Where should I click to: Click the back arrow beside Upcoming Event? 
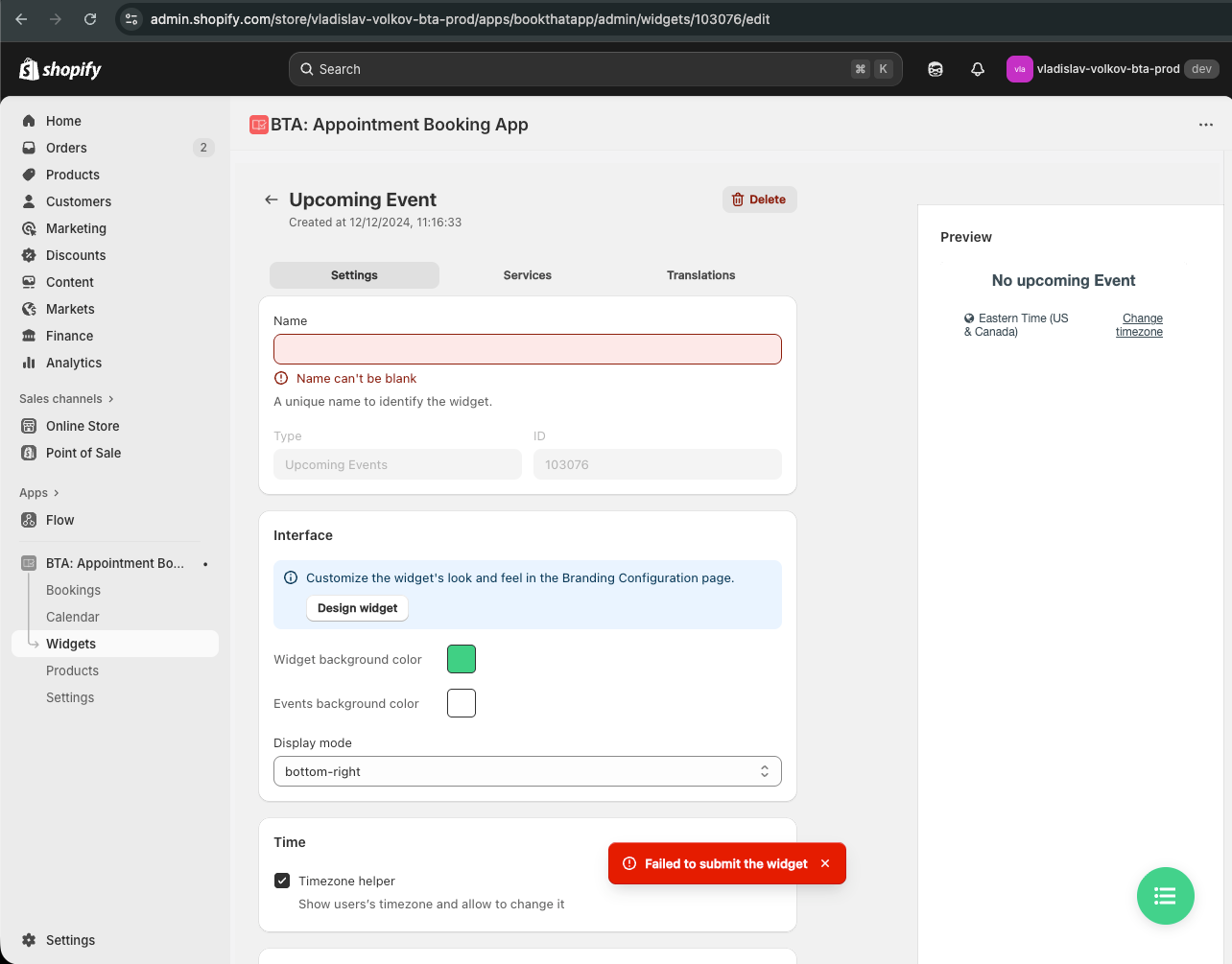click(272, 200)
